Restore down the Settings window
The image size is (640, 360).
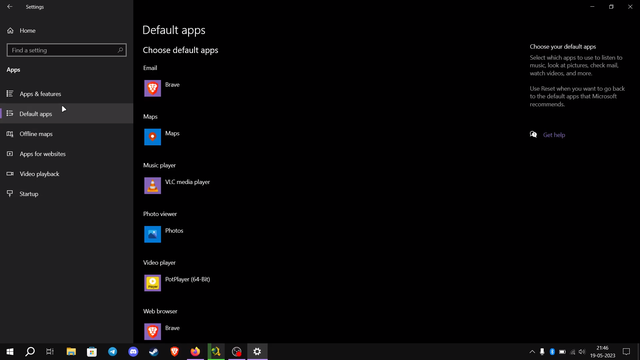(x=611, y=7)
